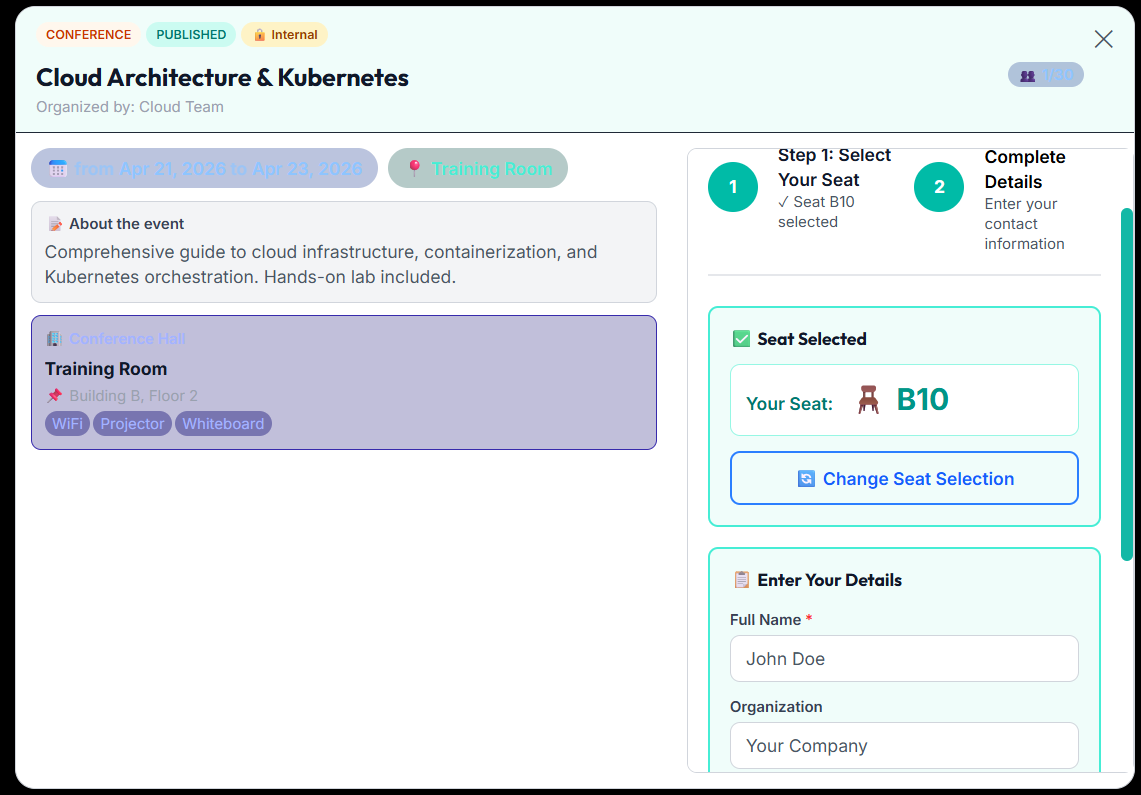Click the pushpin icon beside Building B, Floor 2
Screen dimensions: 1141x795
pos(55,396)
